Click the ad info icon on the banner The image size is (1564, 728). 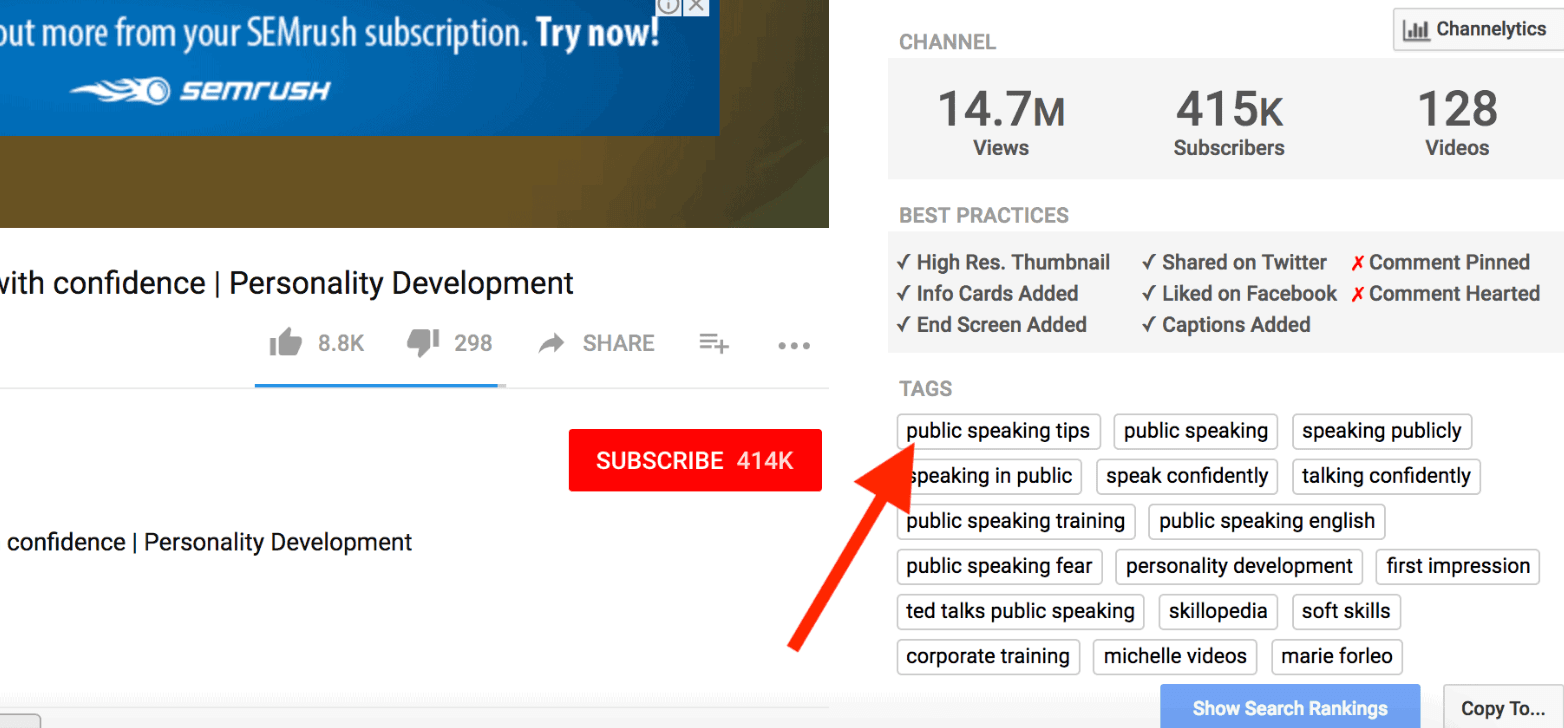pos(667,8)
